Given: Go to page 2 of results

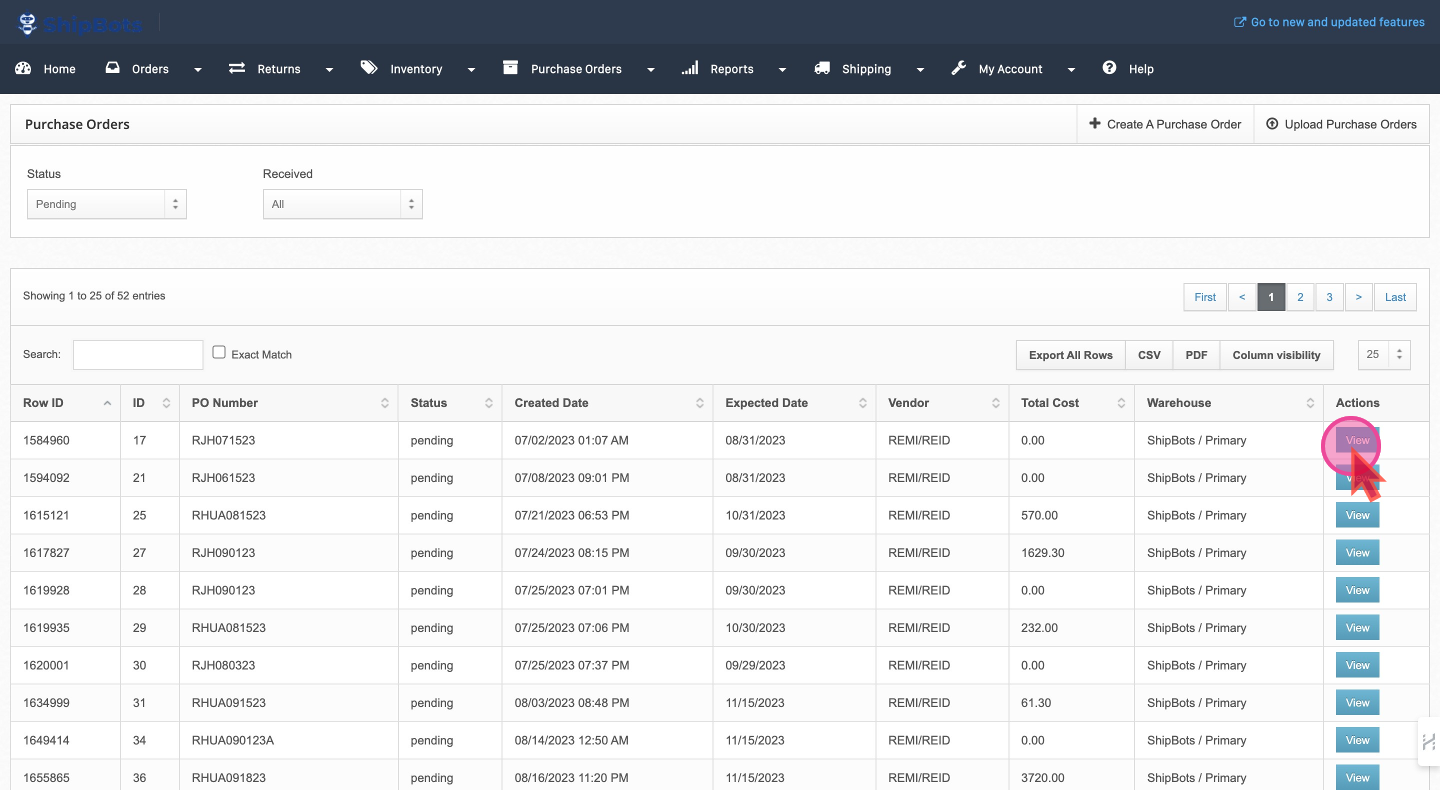Looking at the screenshot, I should 1300,297.
